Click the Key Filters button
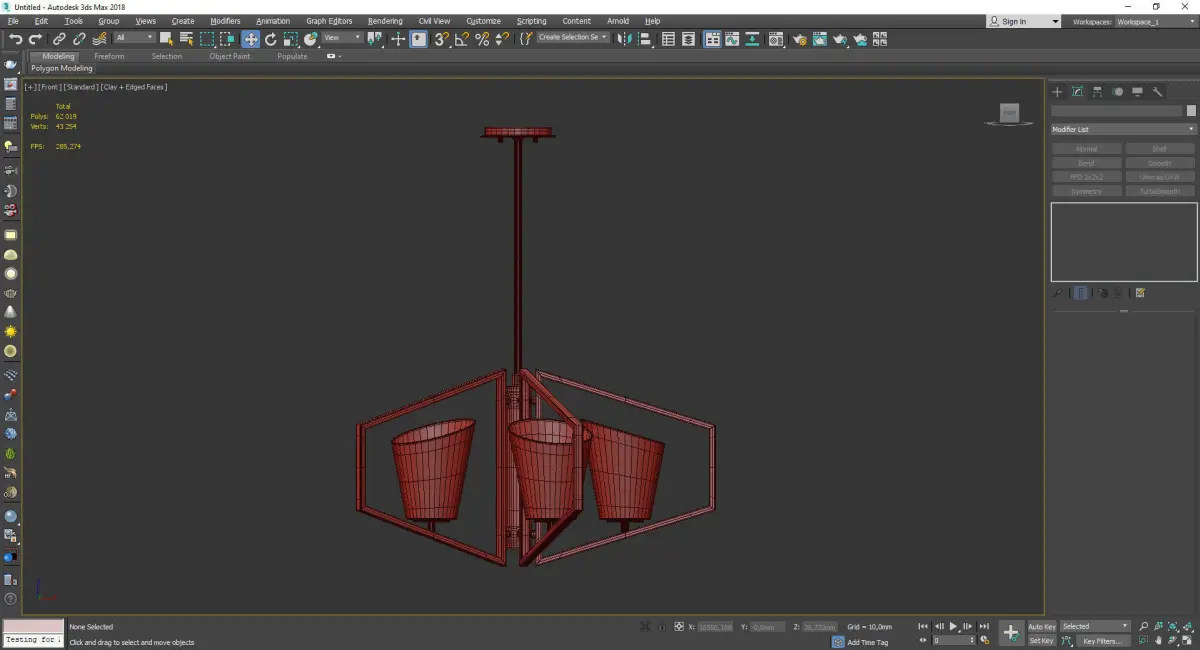 [1101, 641]
